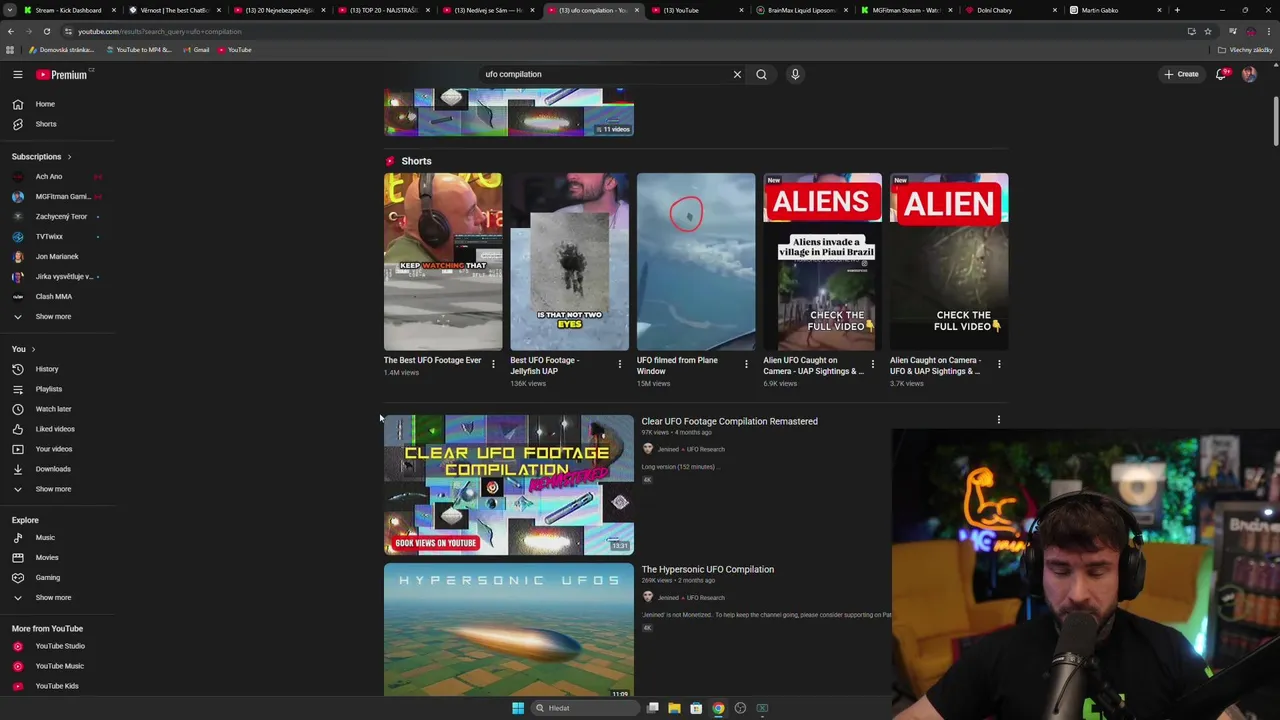Click the magnifier search button
1280x720 pixels.
pyautogui.click(x=761, y=74)
